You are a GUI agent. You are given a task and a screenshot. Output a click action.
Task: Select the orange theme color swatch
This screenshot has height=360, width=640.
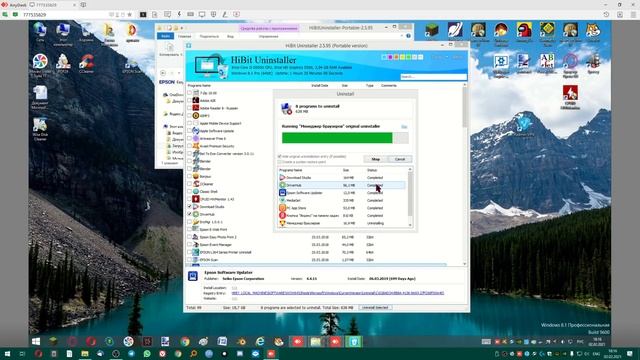[x=396, y=57]
